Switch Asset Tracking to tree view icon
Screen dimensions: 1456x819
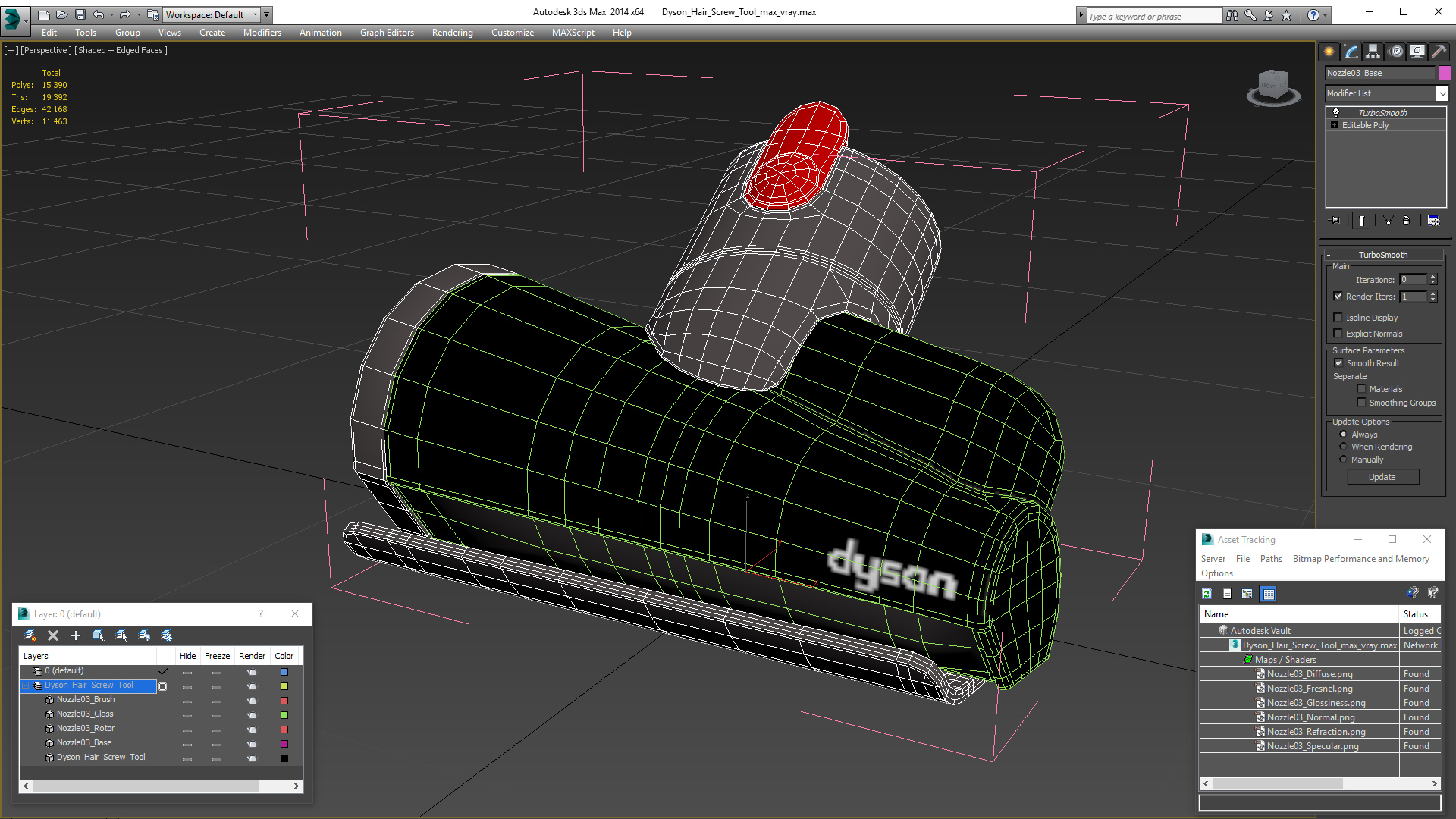click(x=1247, y=594)
